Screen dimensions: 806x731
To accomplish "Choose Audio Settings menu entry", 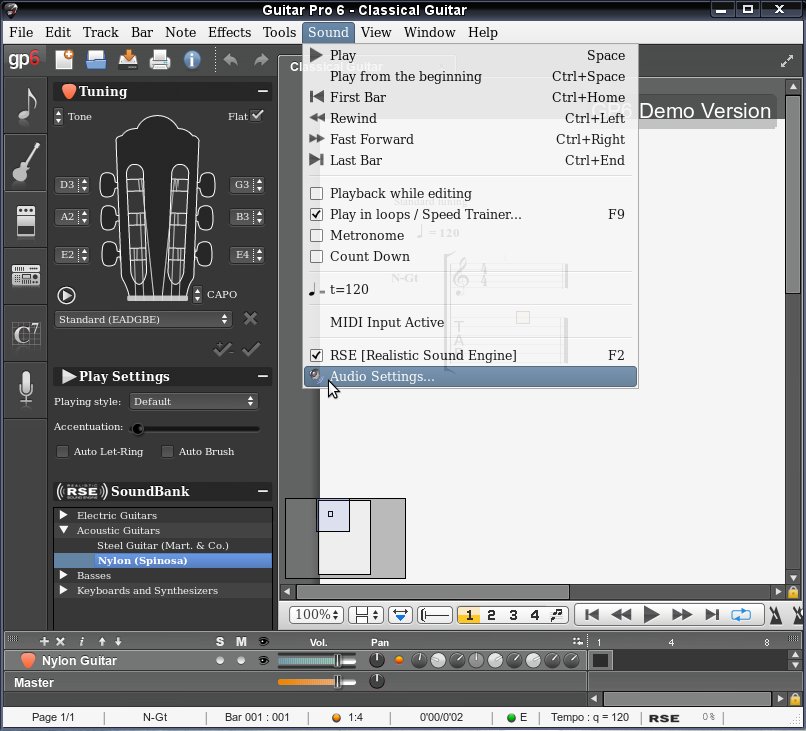I will click(470, 376).
